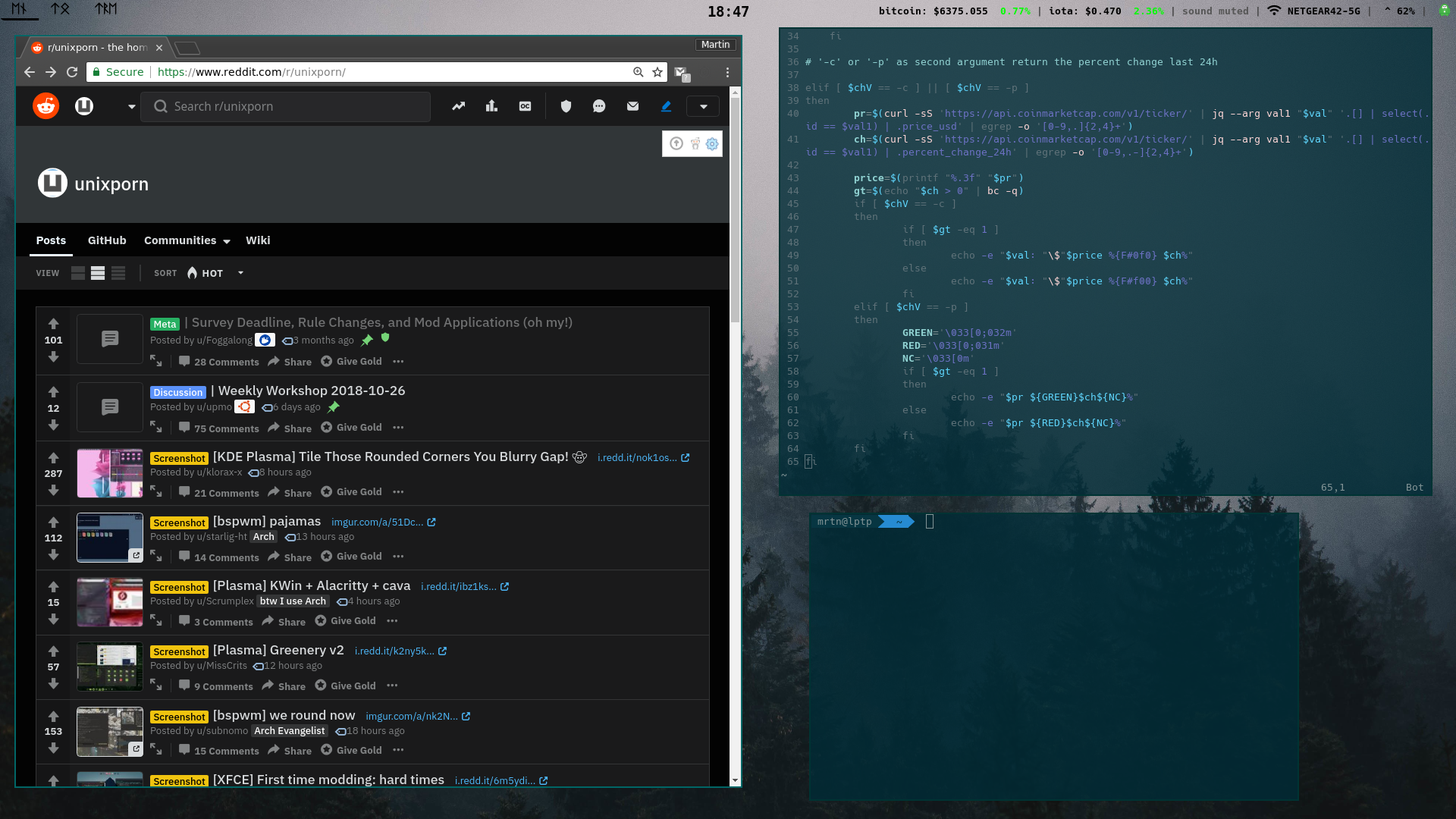Open the Popular trending arrow icon
The image size is (1456, 819).
pos(458,106)
